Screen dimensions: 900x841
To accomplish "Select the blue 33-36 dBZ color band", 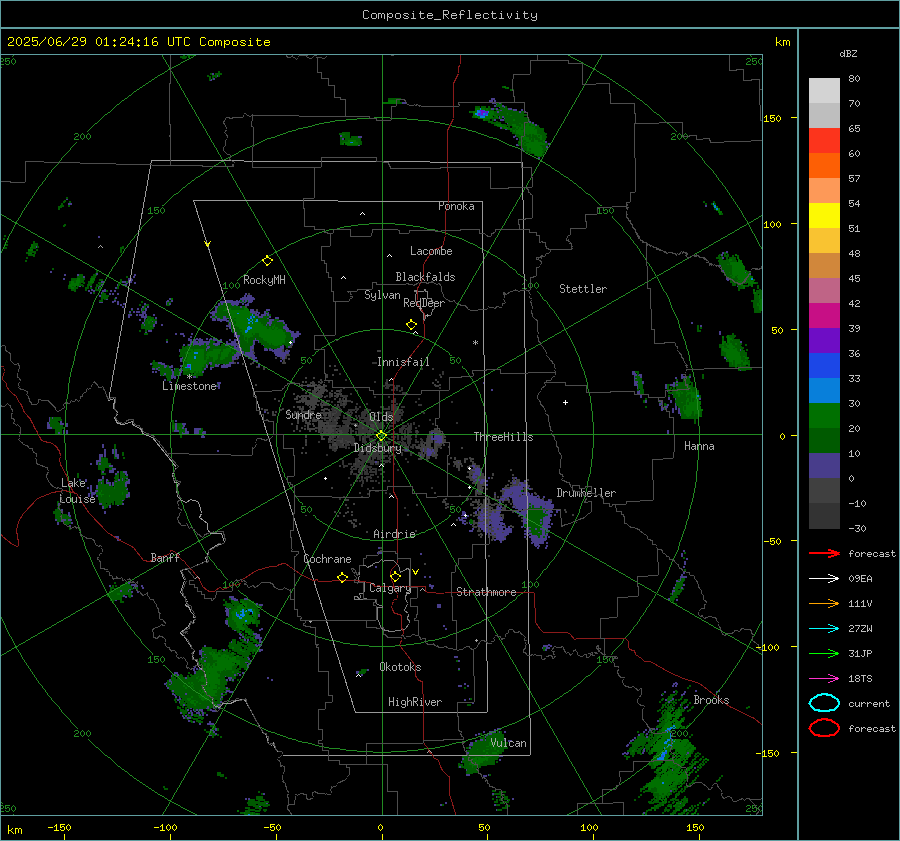I will (824, 365).
